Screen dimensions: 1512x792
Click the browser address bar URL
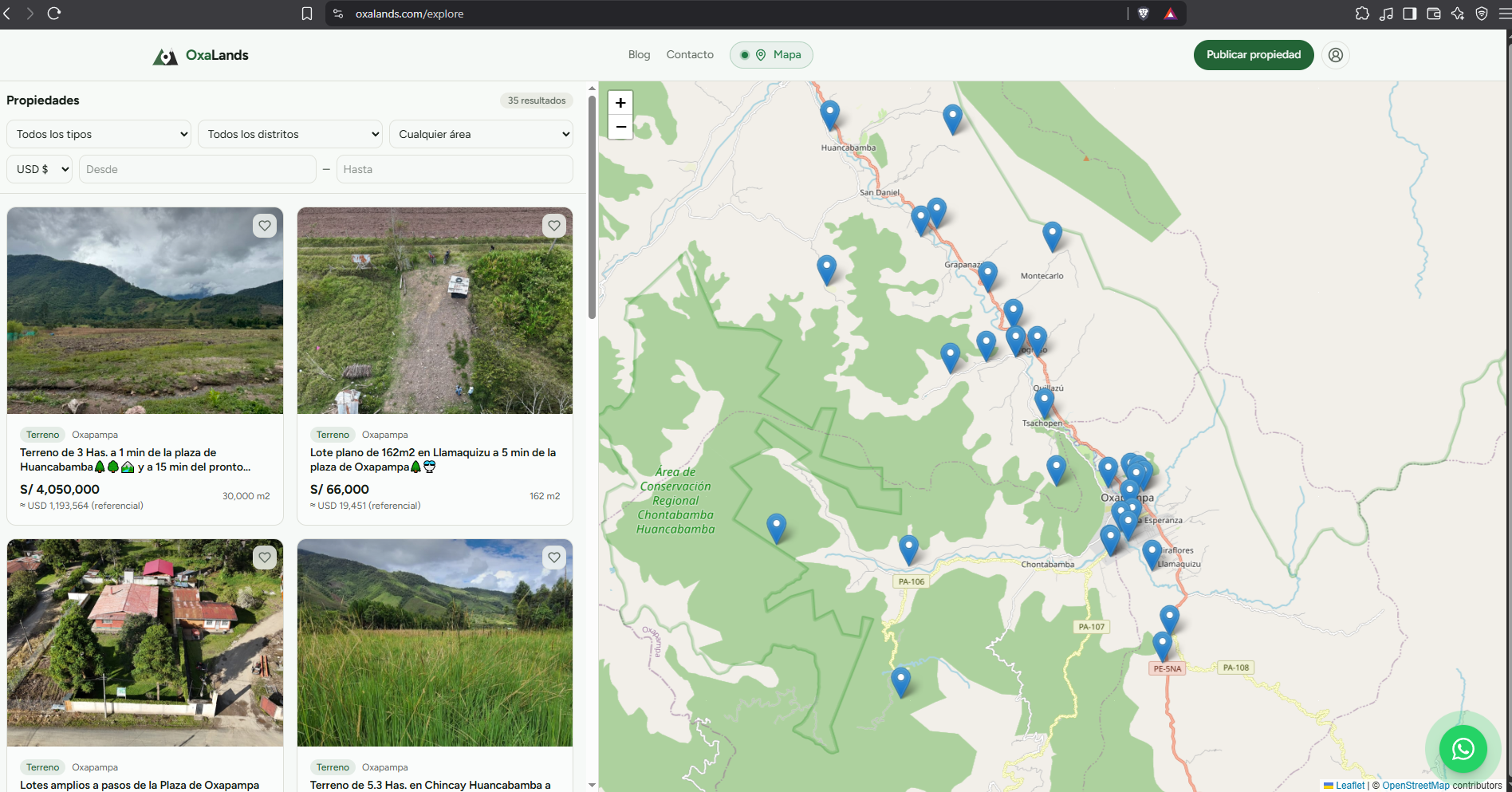coord(409,14)
